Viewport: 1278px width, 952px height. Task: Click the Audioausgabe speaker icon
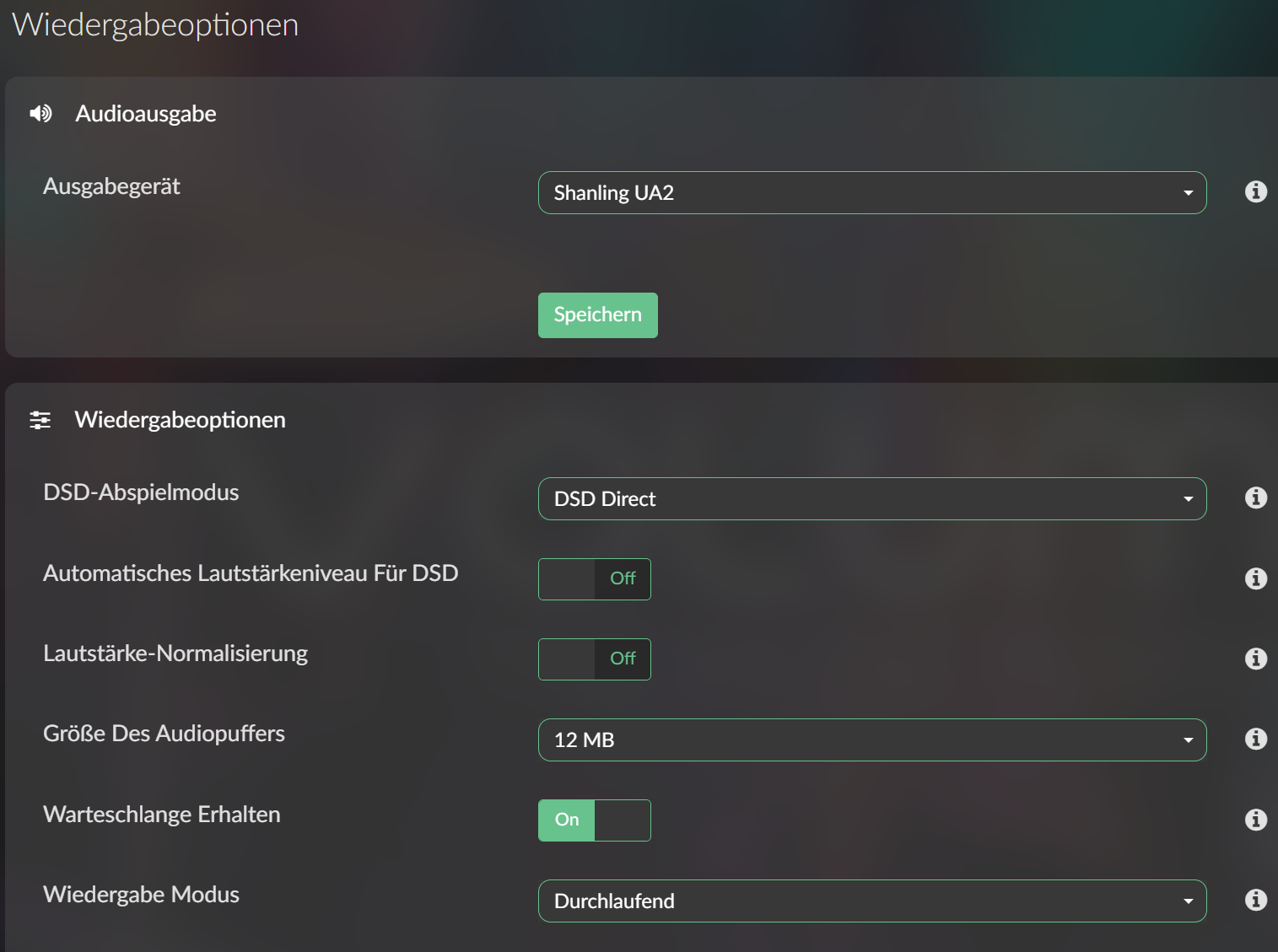40,113
